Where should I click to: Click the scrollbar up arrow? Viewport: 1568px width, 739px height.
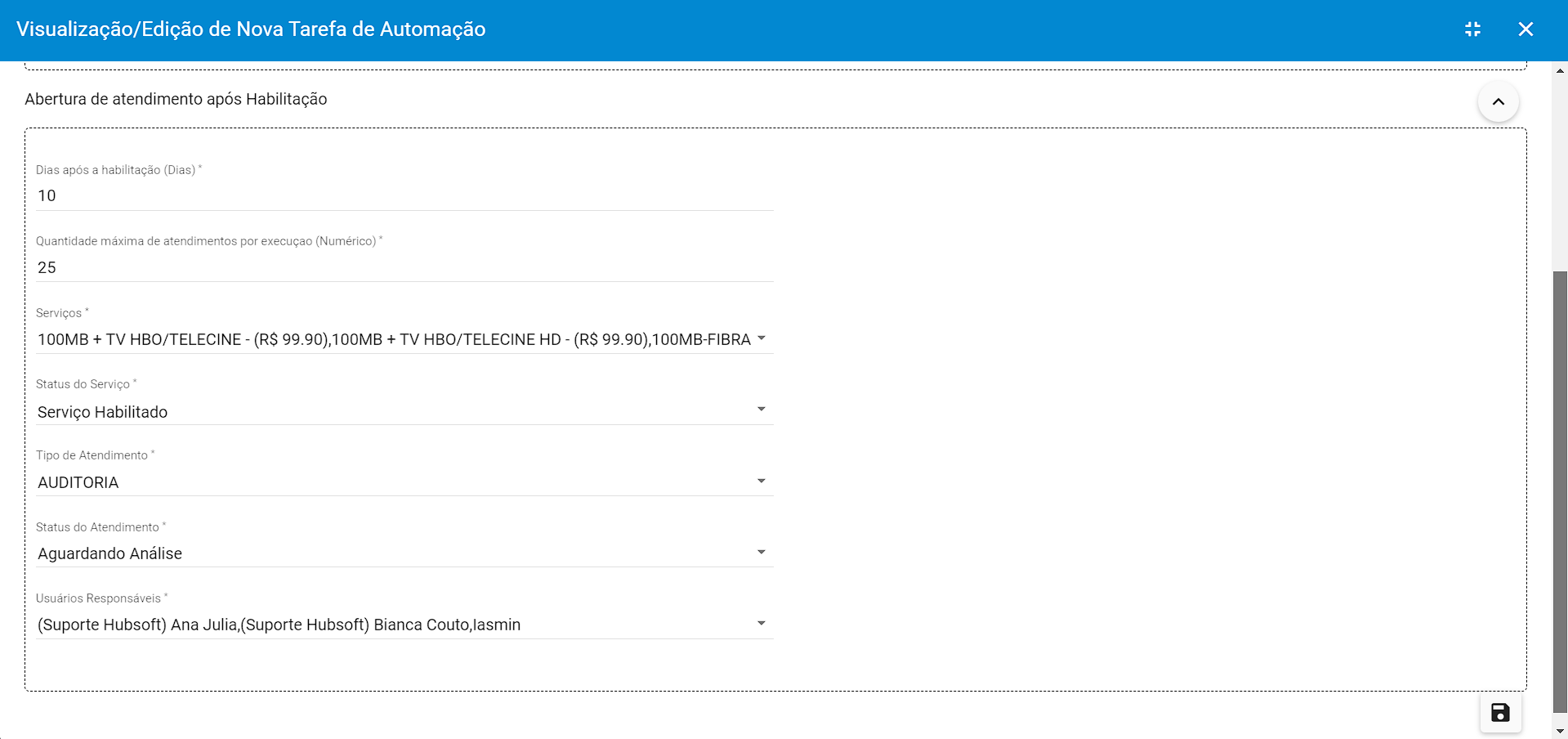(1560, 71)
